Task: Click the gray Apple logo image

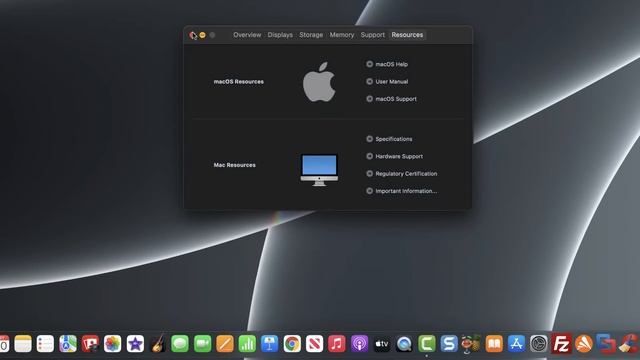Action: coord(319,82)
